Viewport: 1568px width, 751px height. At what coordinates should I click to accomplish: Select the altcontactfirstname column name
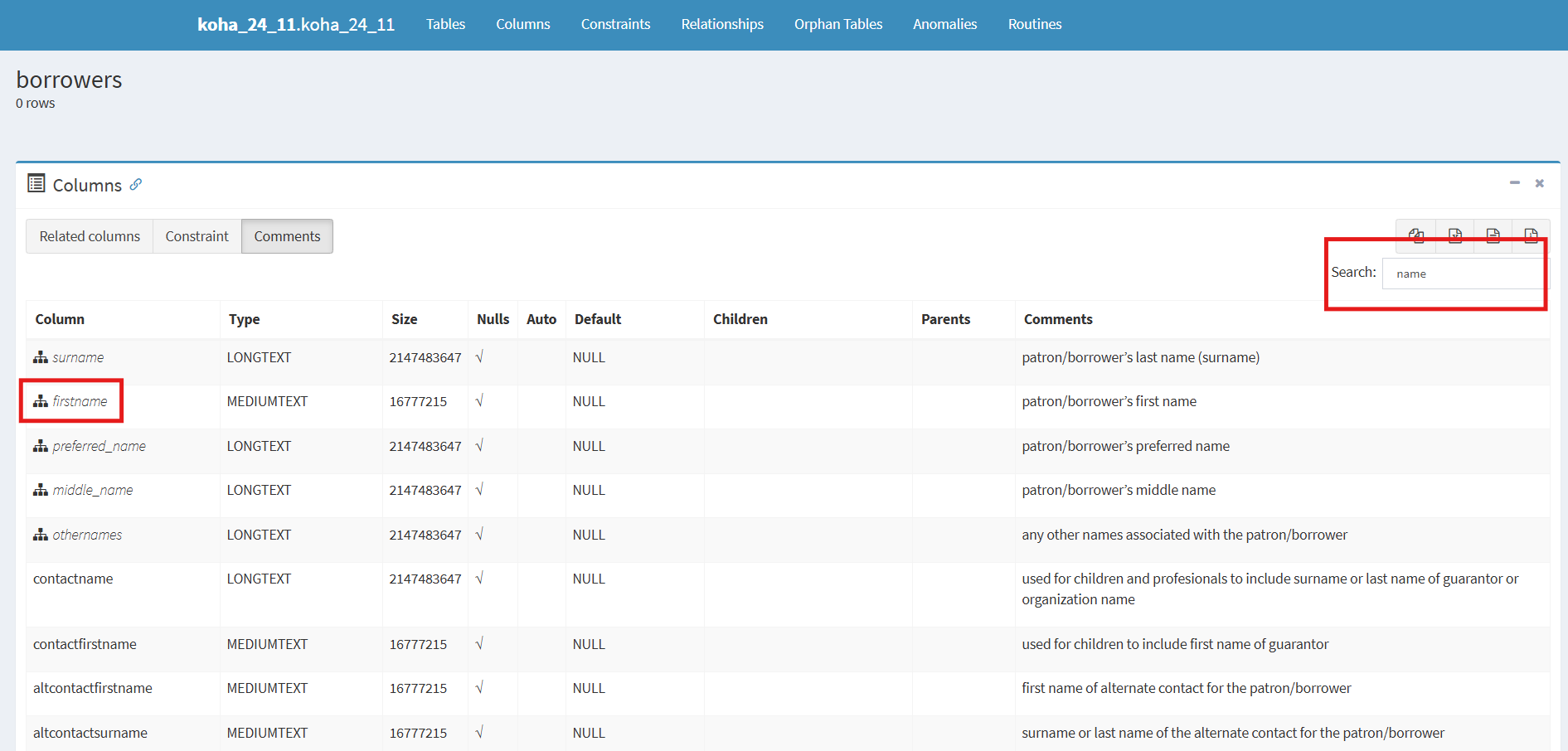[x=93, y=688]
